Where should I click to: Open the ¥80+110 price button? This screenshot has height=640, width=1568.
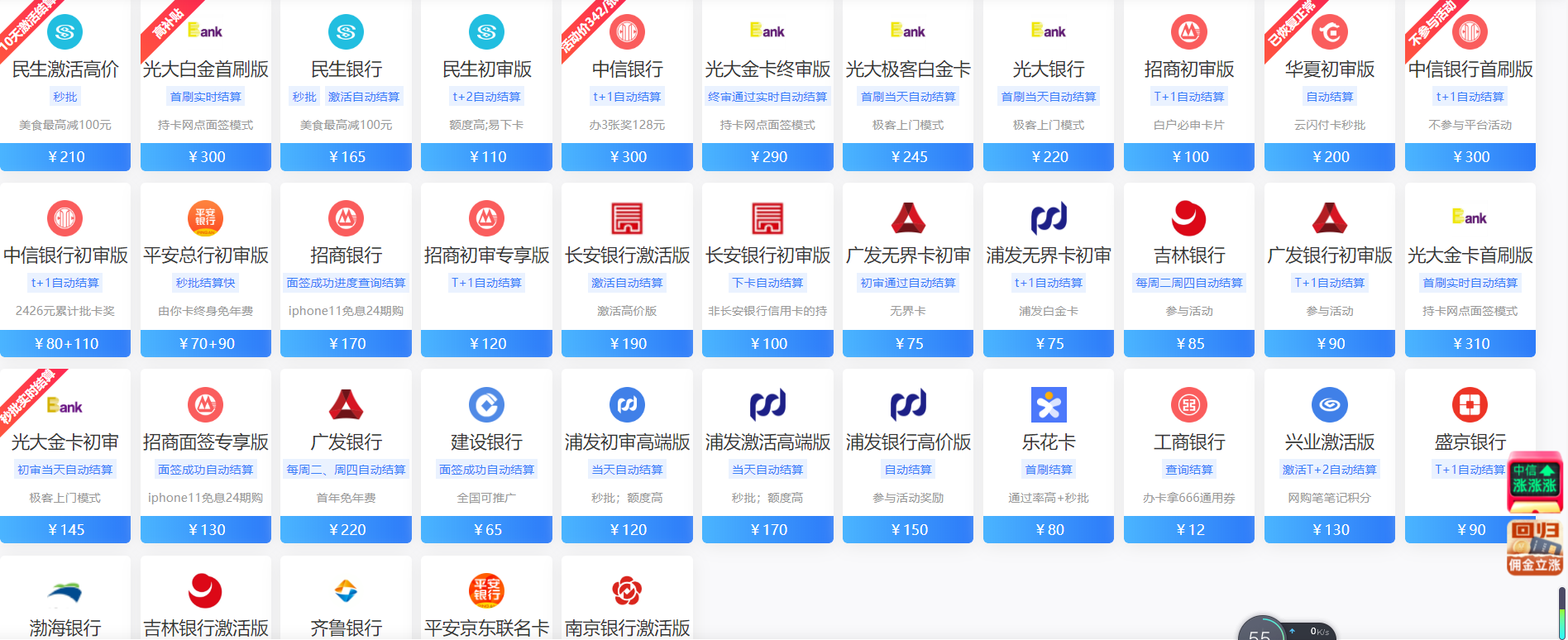tap(65, 344)
